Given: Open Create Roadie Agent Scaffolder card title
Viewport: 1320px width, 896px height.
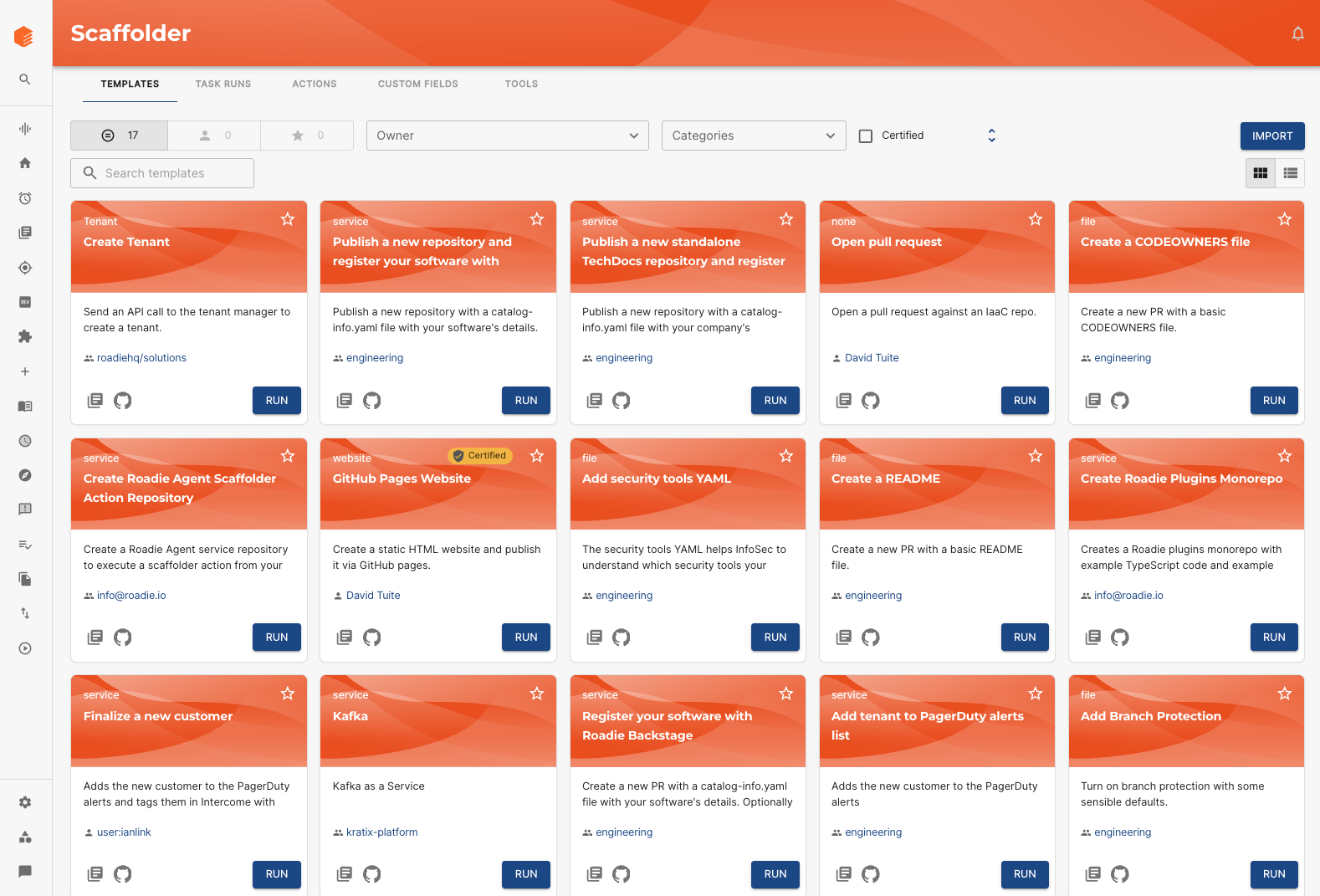Looking at the screenshot, I should [180, 488].
